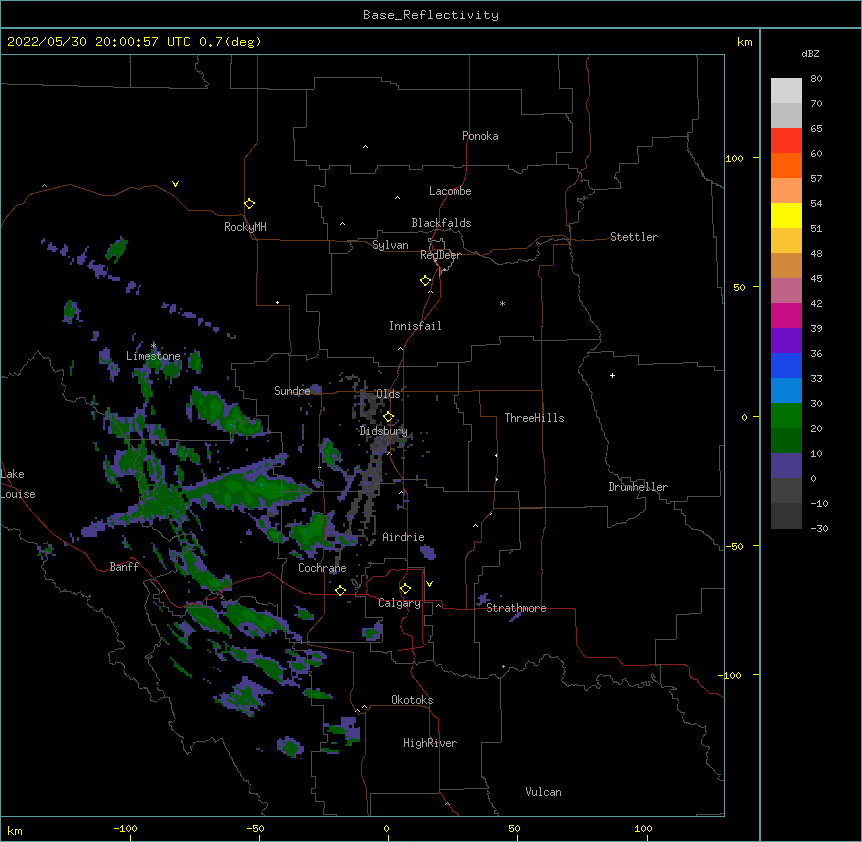
Task: Click the dBZ legend heading
Action: pos(810,53)
